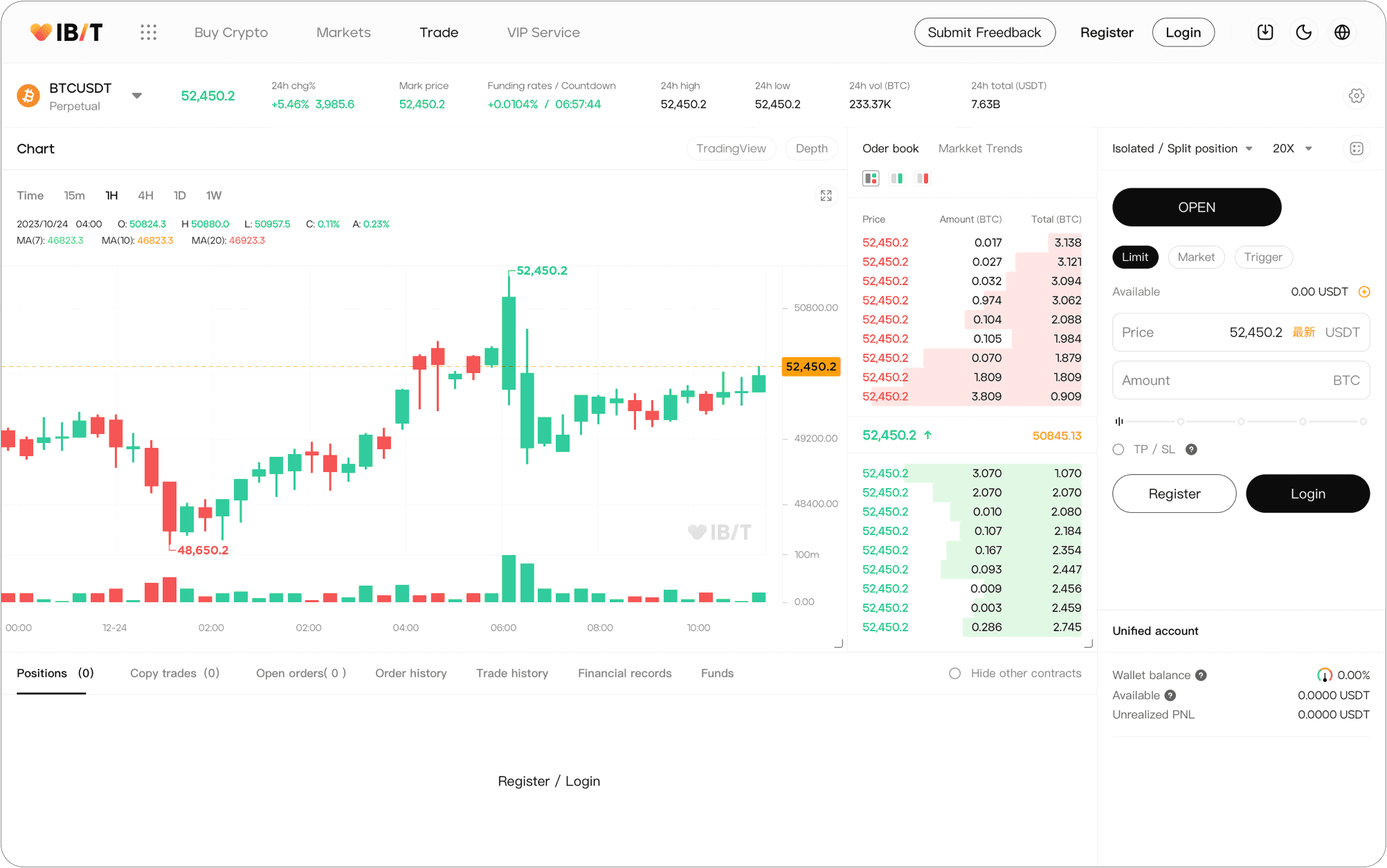Open the 20X leverage dropdown

click(1291, 148)
